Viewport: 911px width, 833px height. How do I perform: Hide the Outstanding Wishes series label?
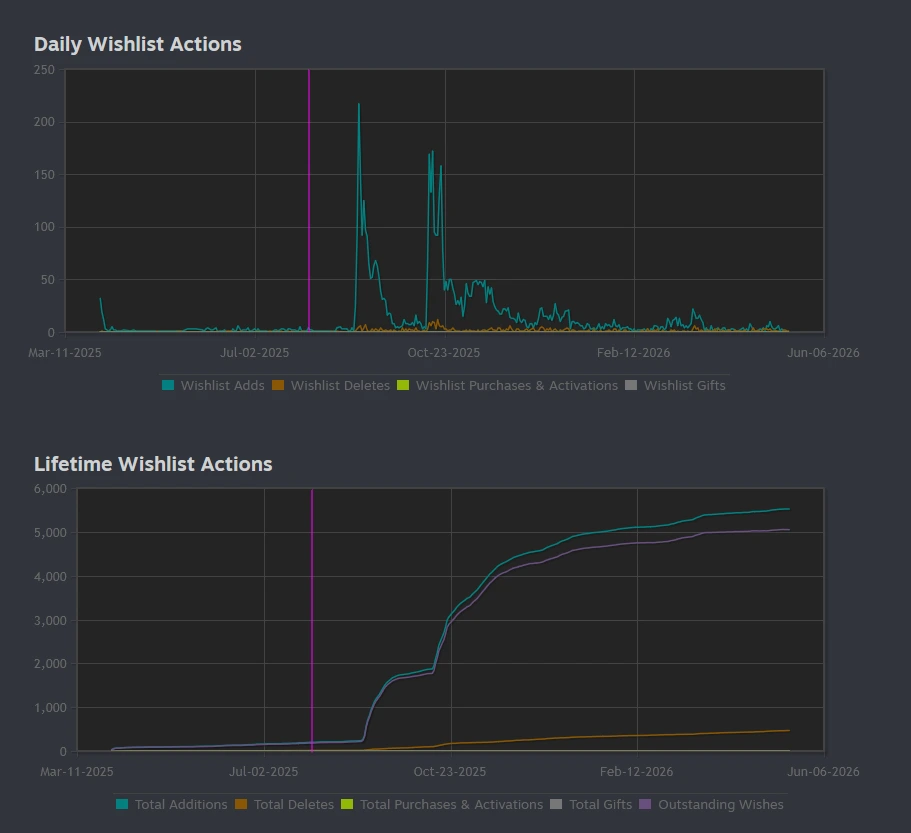coord(720,805)
